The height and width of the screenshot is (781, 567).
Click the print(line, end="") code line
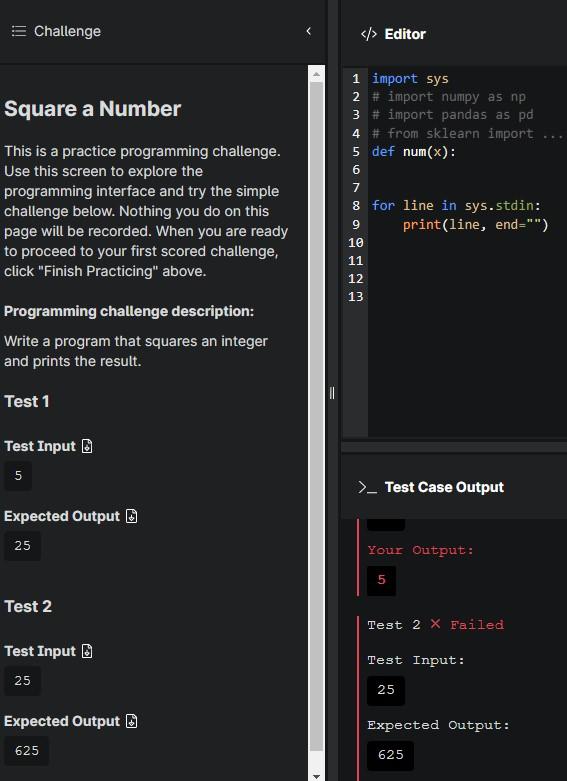pos(475,225)
